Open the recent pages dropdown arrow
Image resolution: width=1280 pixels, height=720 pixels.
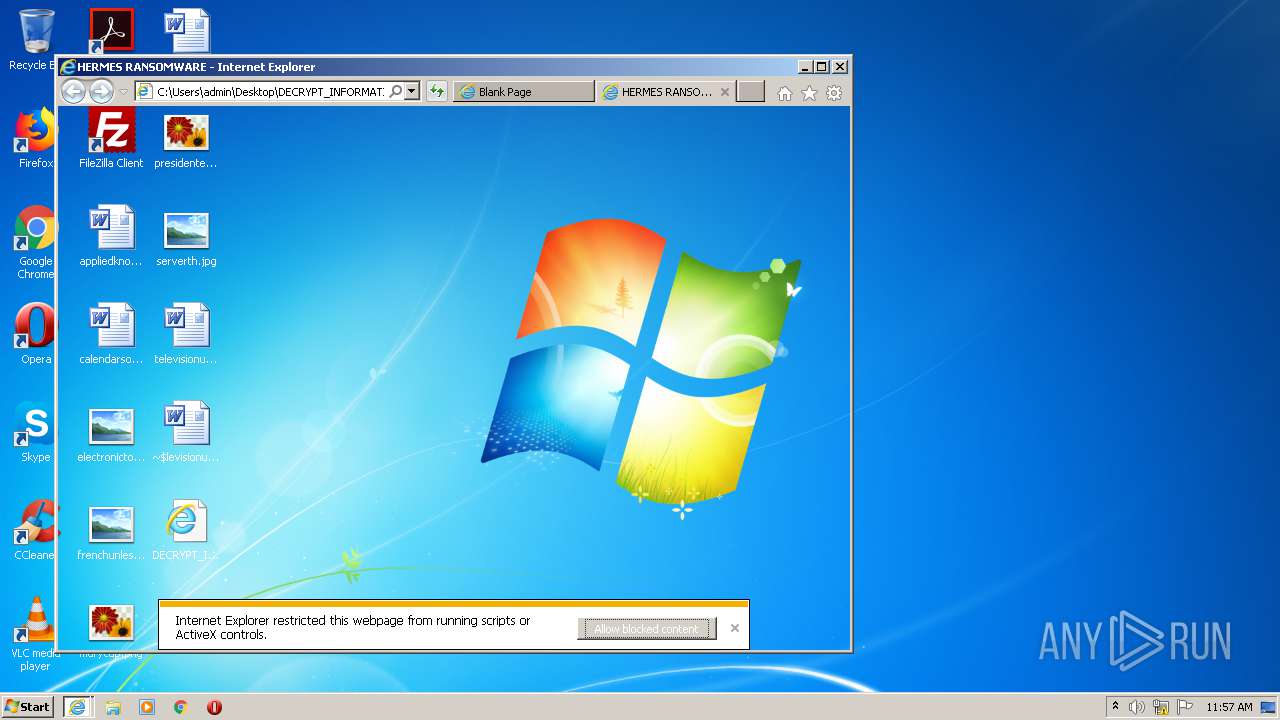click(124, 92)
